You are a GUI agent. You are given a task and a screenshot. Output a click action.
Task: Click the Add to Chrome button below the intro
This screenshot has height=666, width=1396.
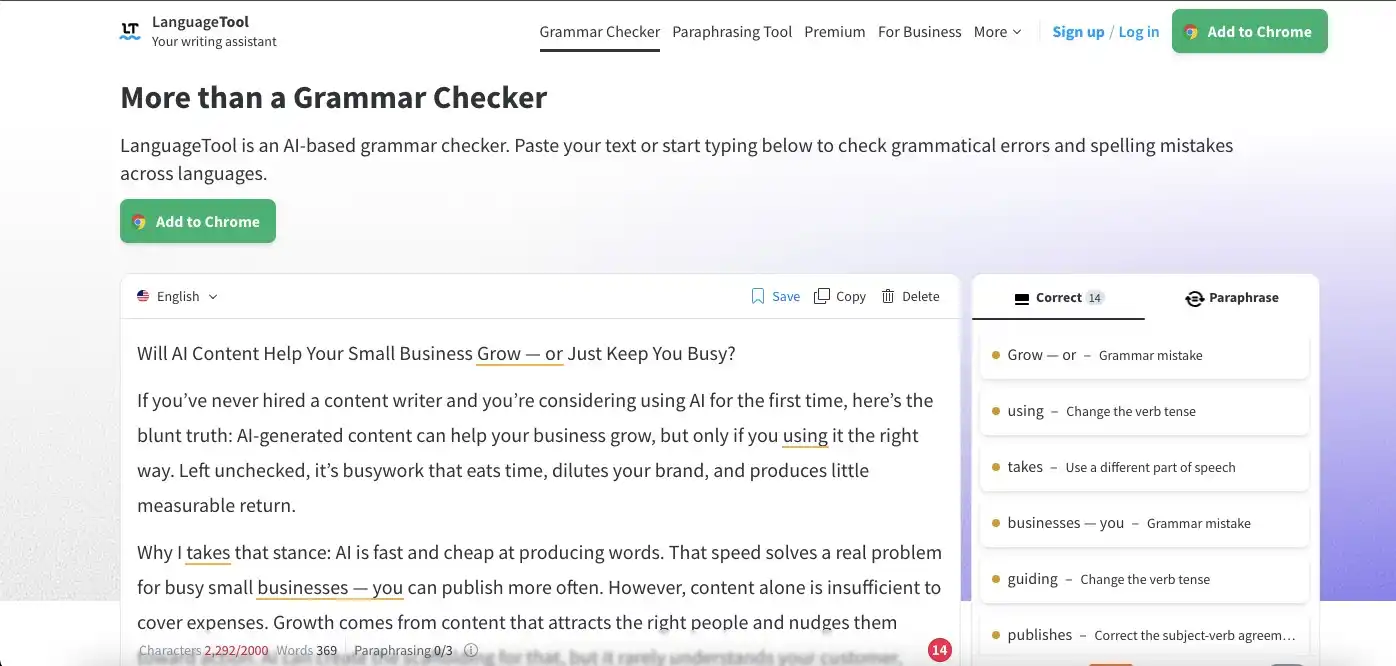coord(198,222)
